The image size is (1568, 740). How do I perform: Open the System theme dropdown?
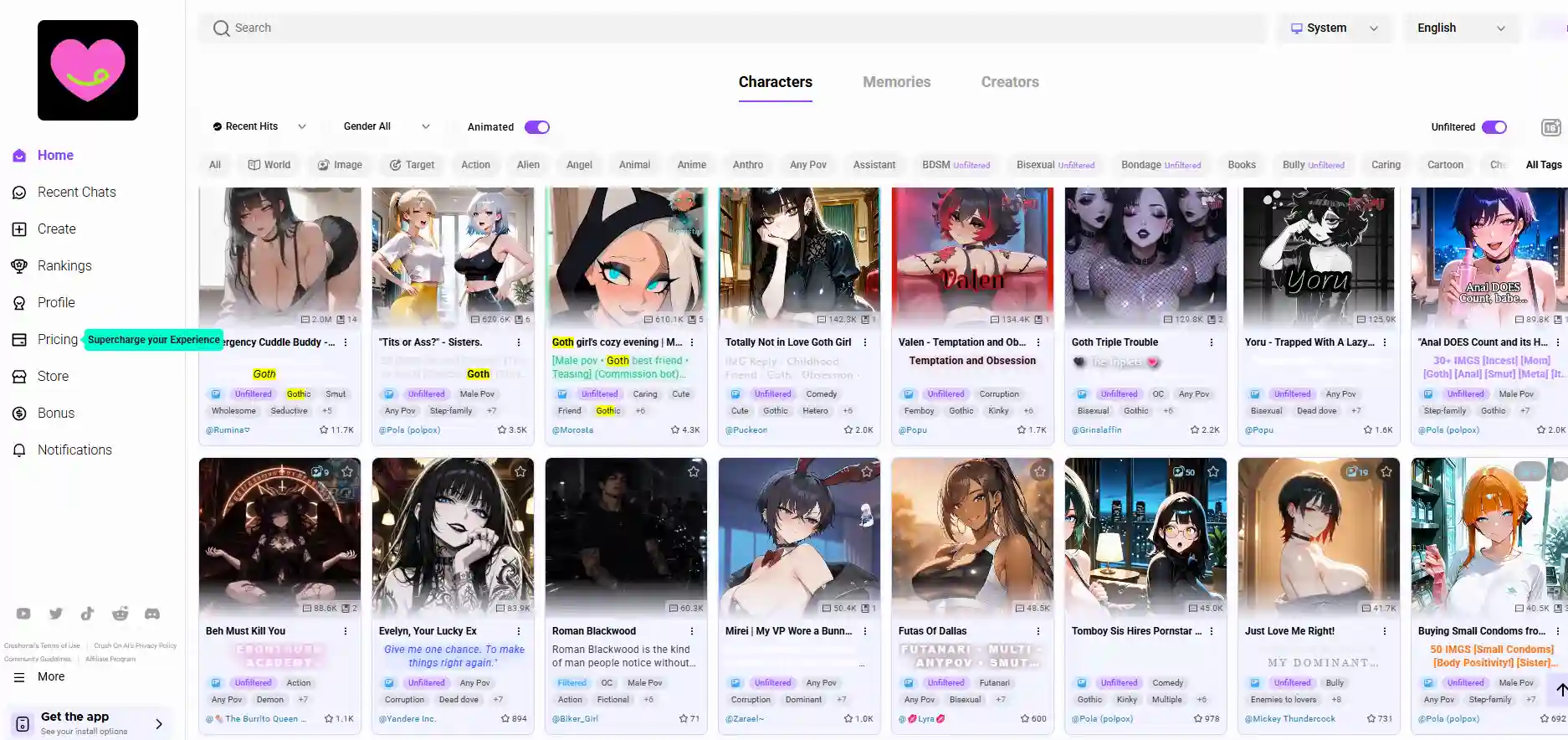coord(1334,28)
